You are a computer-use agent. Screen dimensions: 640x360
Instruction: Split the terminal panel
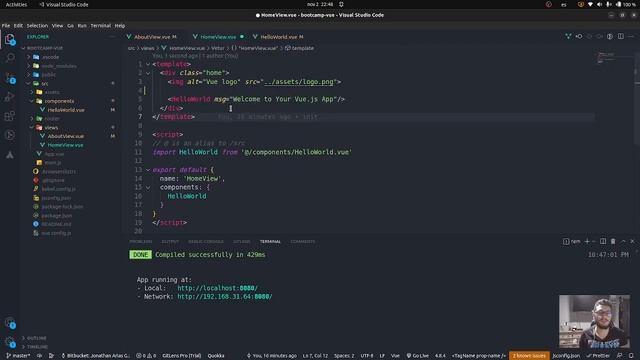coord(603,241)
